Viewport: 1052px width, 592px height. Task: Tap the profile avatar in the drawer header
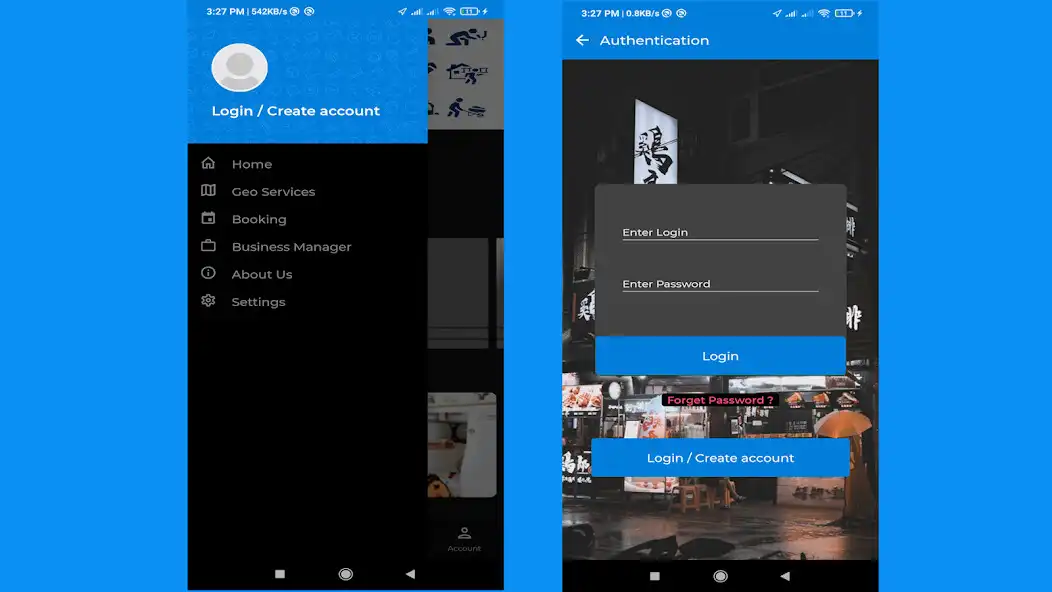(x=239, y=68)
